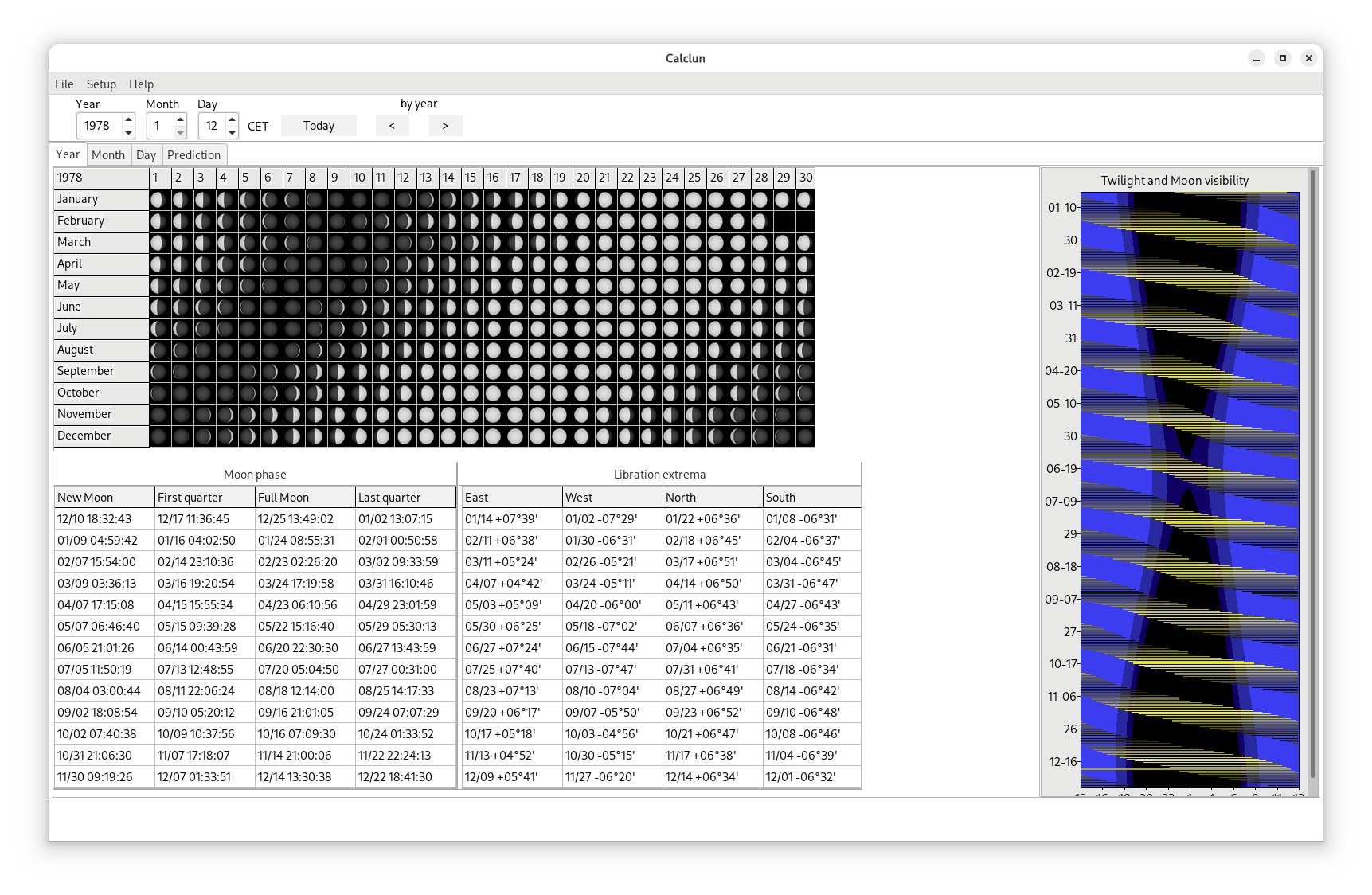The image size is (1372, 895).
Task: Click the Twilight panel vertical scrollbar
Action: [x=1313, y=474]
